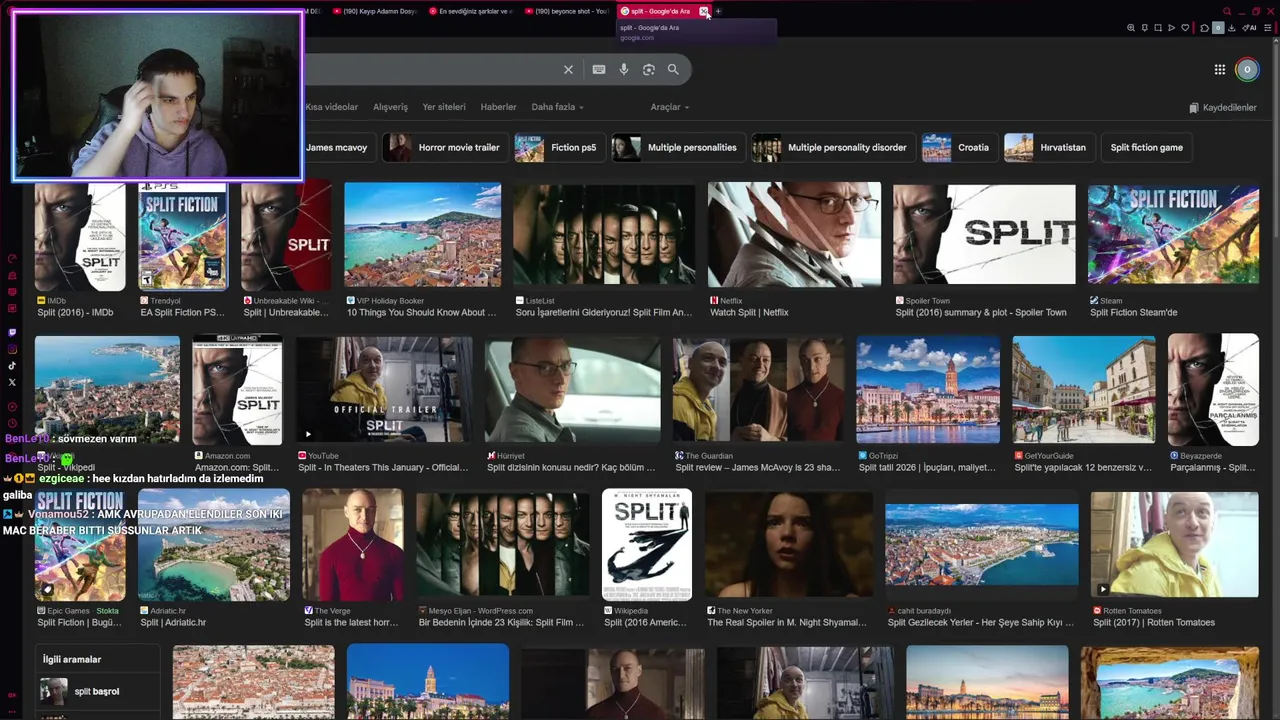Open the browser downloads icon
The width and height of the screenshot is (1280, 720).
pyautogui.click(x=1232, y=28)
